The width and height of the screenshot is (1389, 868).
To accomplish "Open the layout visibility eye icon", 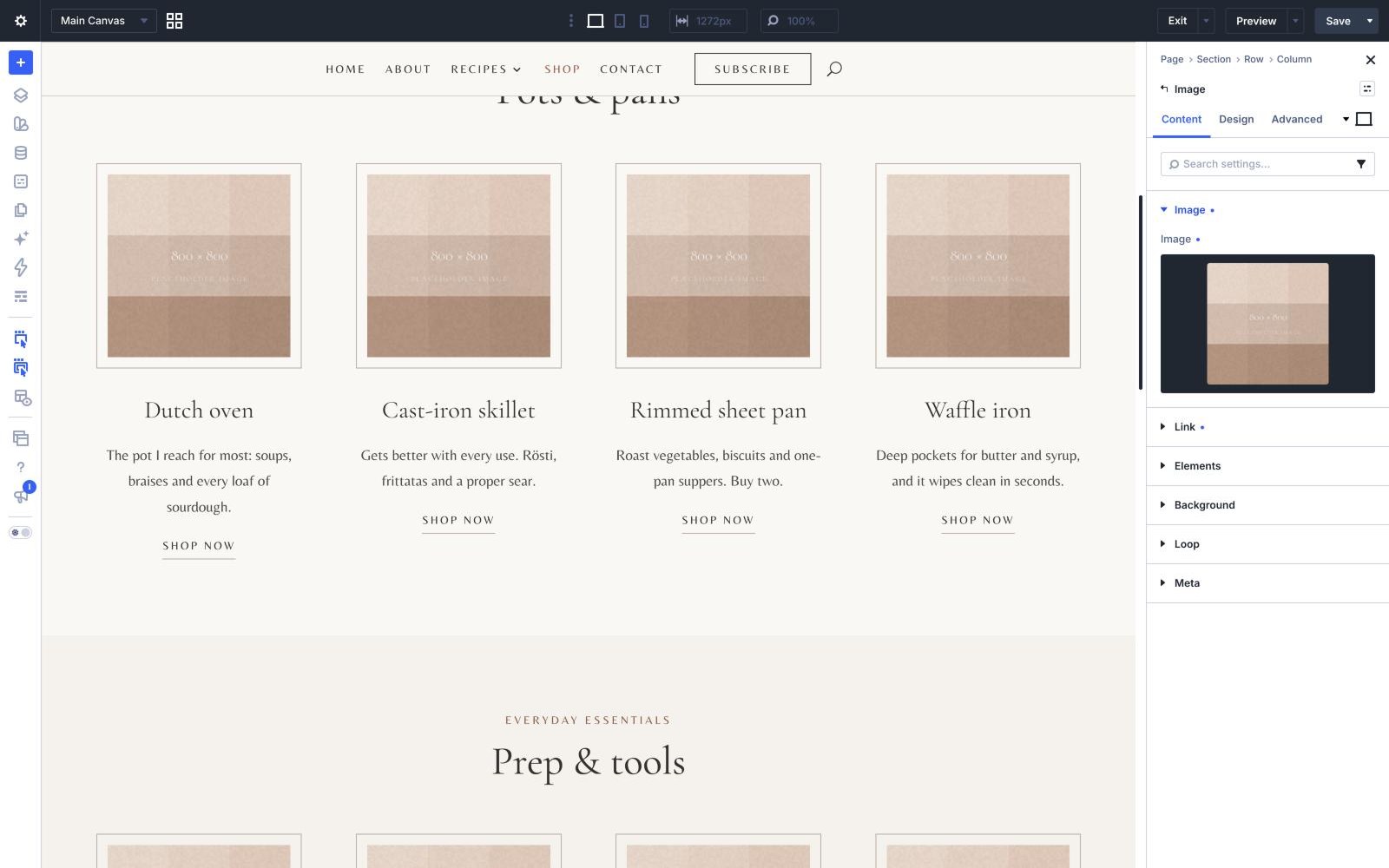I will [23, 398].
